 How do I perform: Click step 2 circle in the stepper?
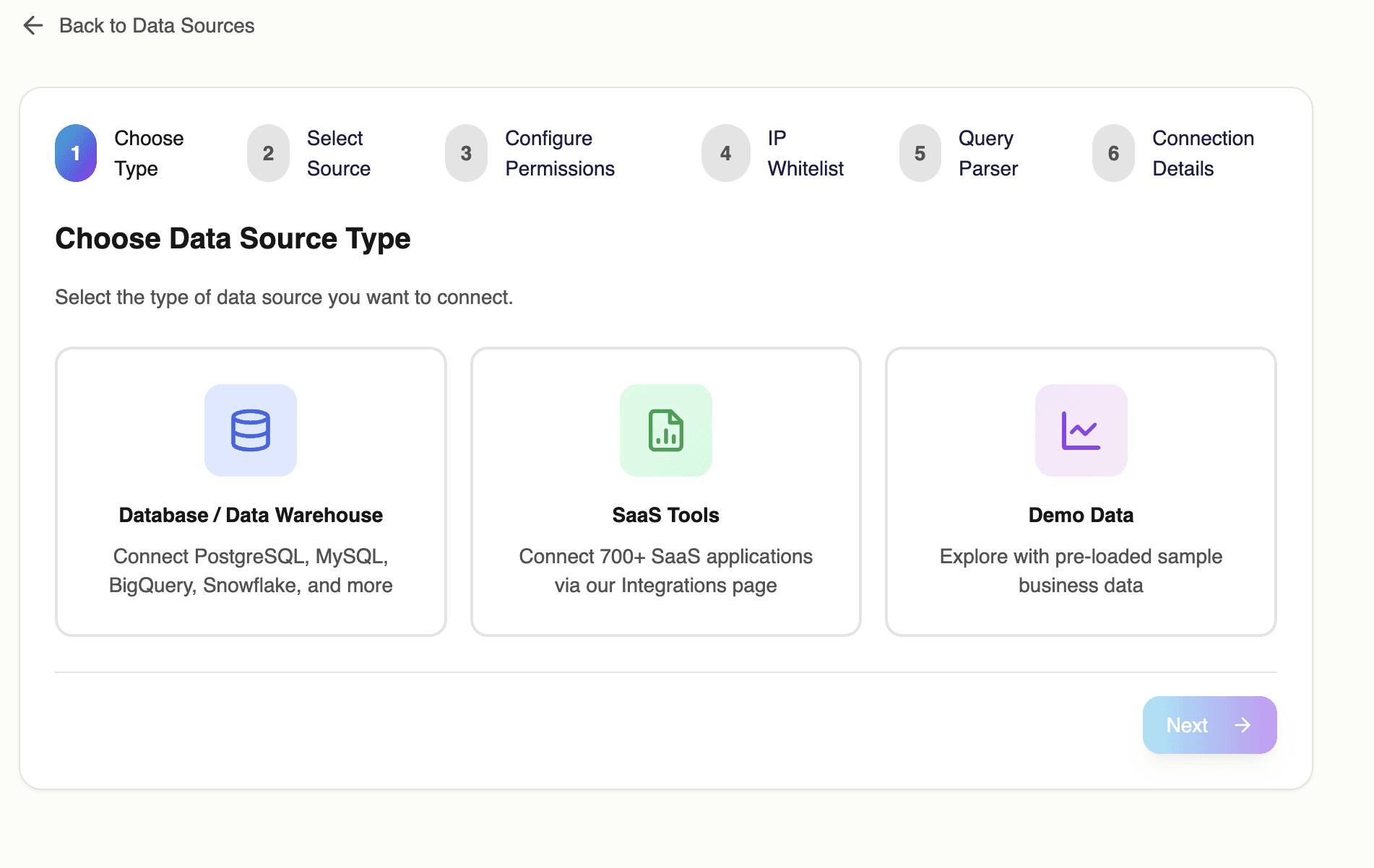[x=268, y=153]
